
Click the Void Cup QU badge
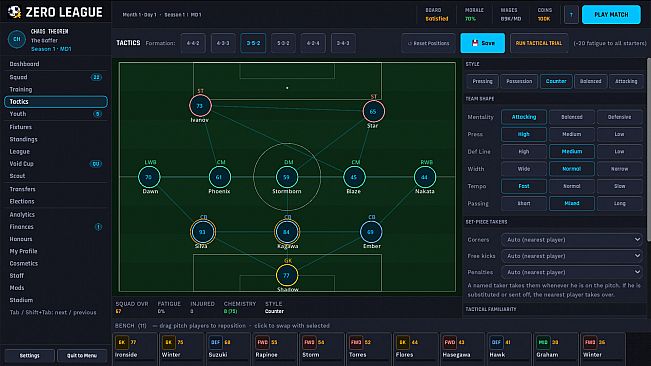tap(96, 164)
